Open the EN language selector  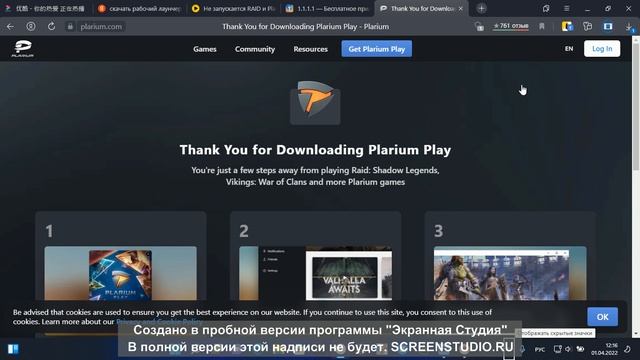tap(569, 49)
